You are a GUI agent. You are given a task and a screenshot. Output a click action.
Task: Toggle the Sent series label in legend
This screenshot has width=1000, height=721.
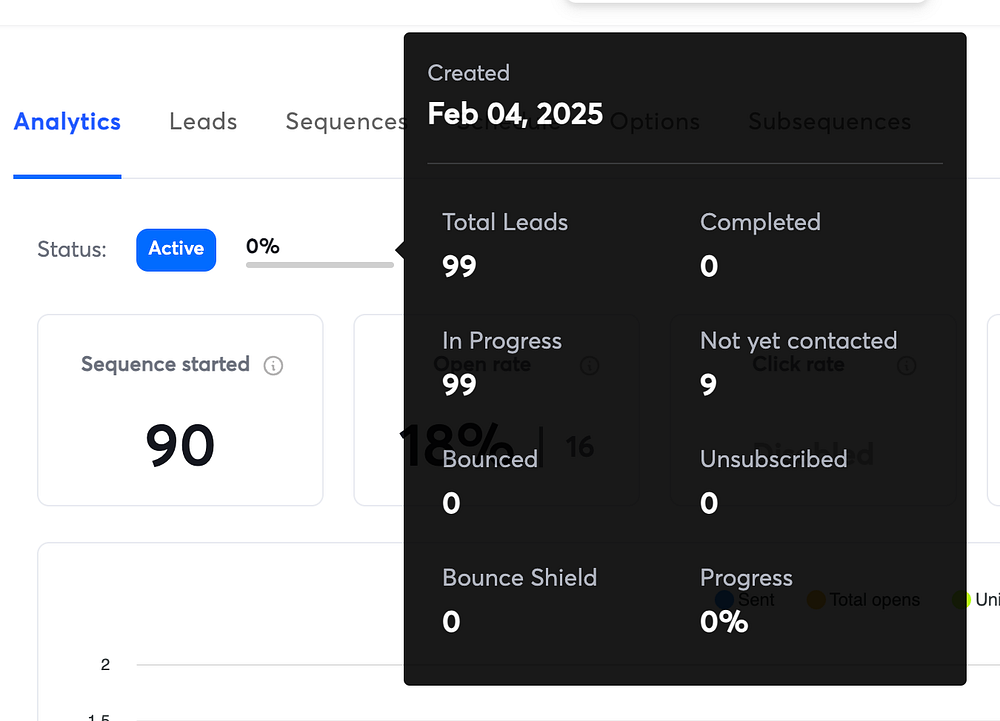(x=756, y=600)
